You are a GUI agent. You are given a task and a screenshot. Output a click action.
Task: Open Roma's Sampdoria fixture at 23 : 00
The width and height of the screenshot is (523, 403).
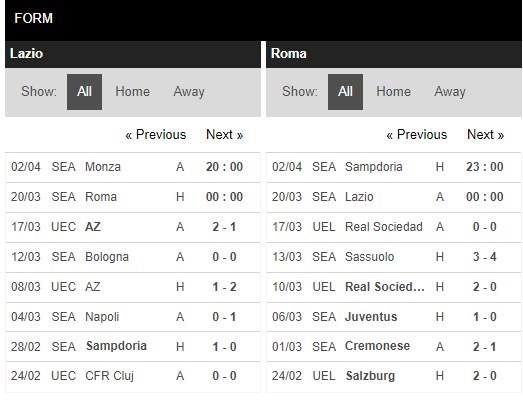tap(394, 167)
